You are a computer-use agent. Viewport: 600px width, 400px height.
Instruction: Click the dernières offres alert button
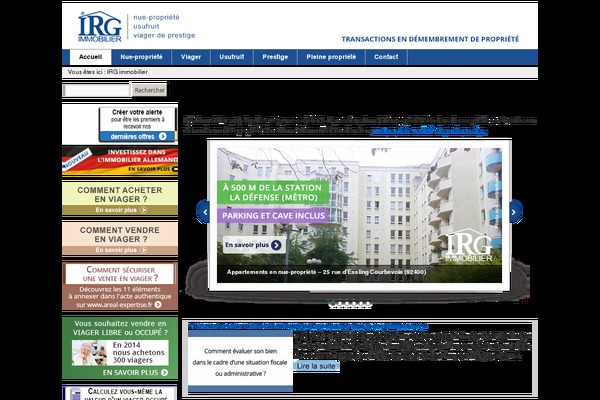[138, 136]
